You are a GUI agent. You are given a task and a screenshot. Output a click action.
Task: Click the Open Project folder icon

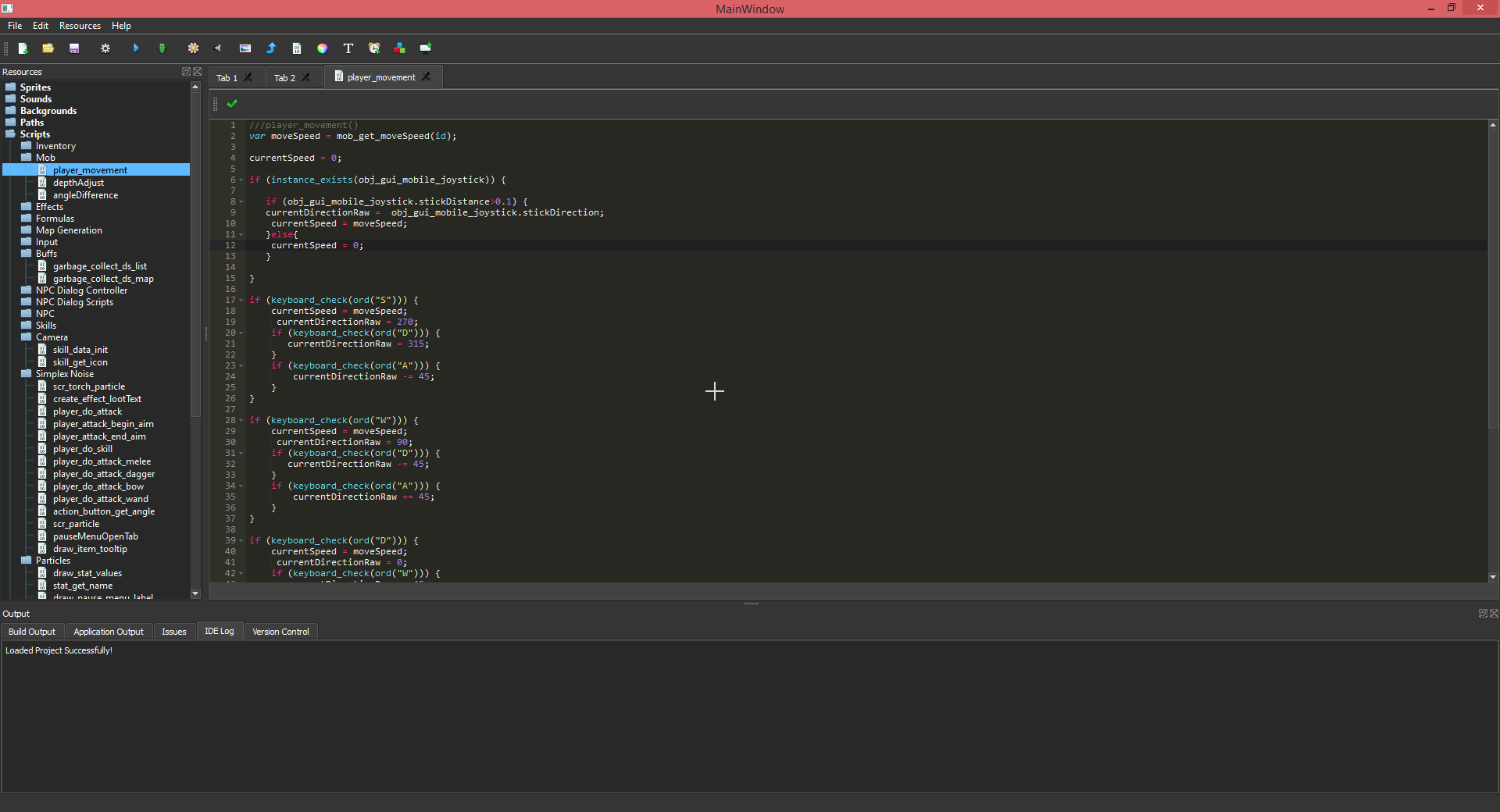[x=48, y=48]
